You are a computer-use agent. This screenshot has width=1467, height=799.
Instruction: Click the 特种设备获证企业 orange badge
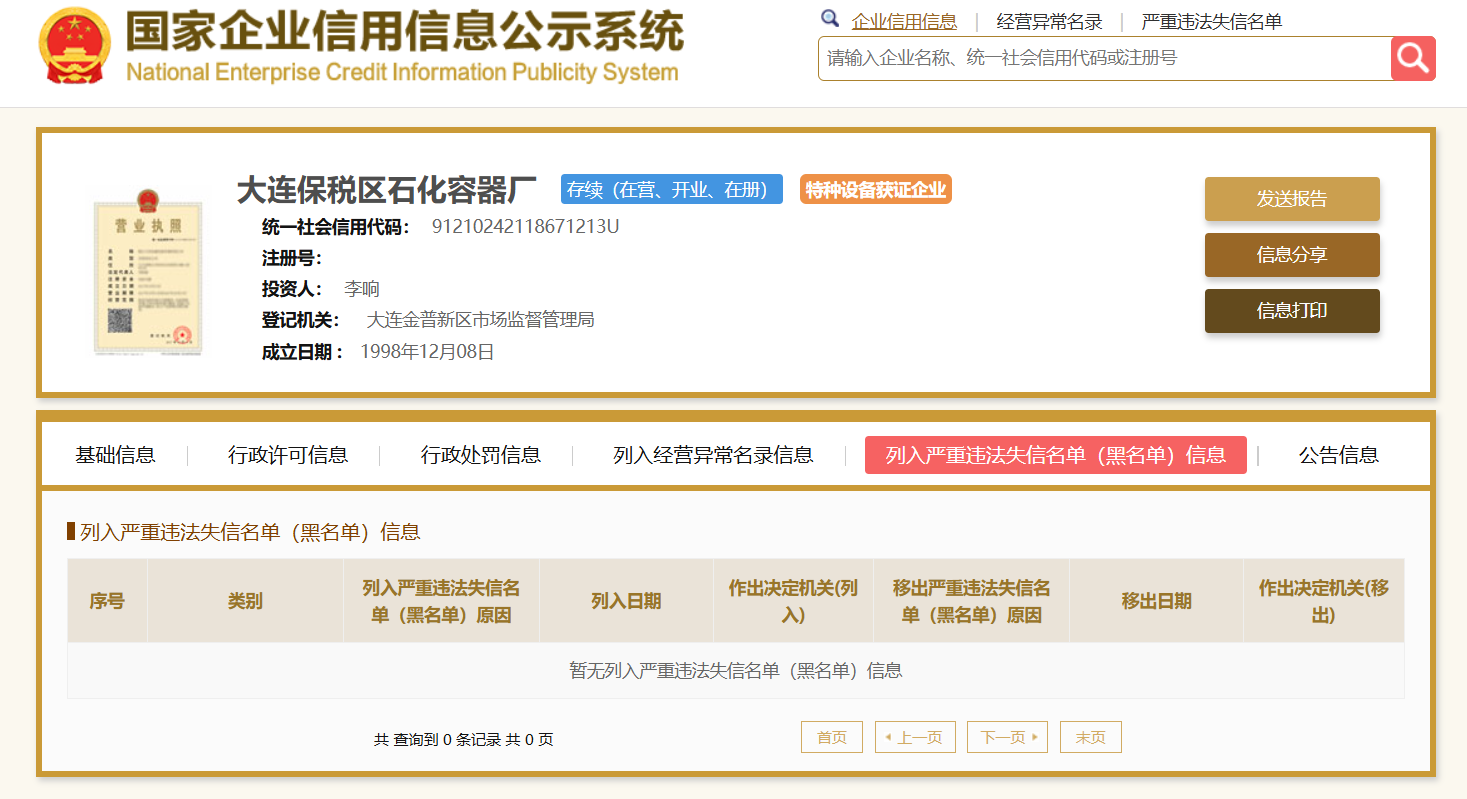click(x=876, y=189)
